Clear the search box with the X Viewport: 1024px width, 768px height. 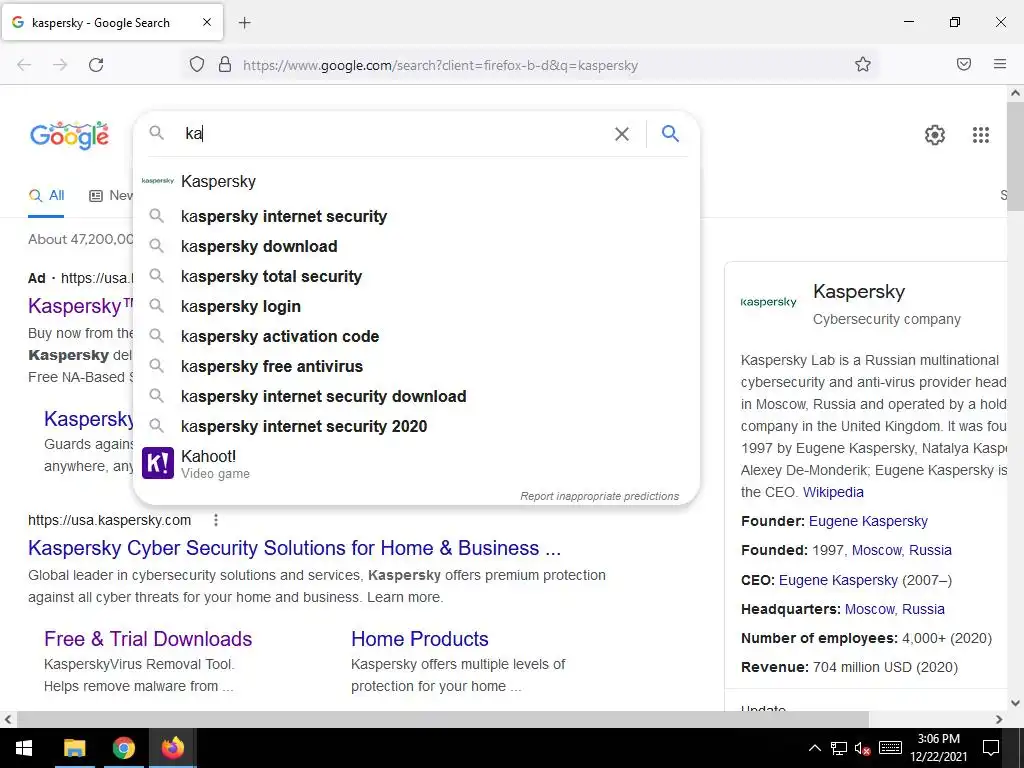pyautogui.click(x=622, y=134)
